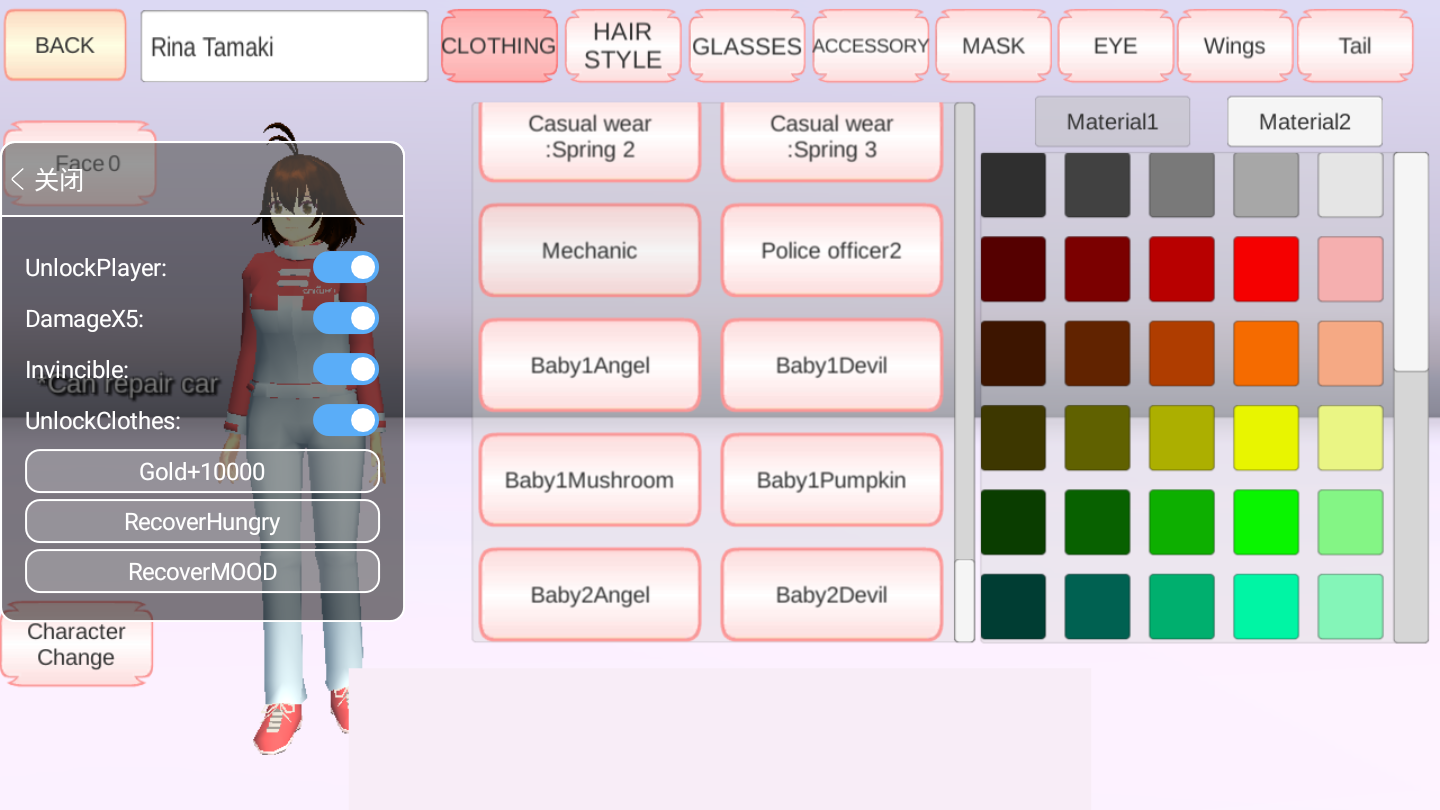Select the Baby1Pumpkin outfit
The height and width of the screenshot is (810, 1440).
coord(832,480)
